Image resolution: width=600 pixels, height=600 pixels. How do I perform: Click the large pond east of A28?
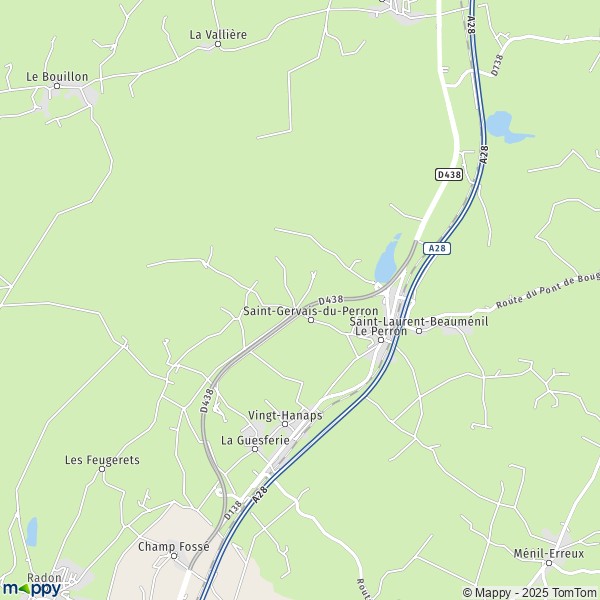tap(506, 128)
